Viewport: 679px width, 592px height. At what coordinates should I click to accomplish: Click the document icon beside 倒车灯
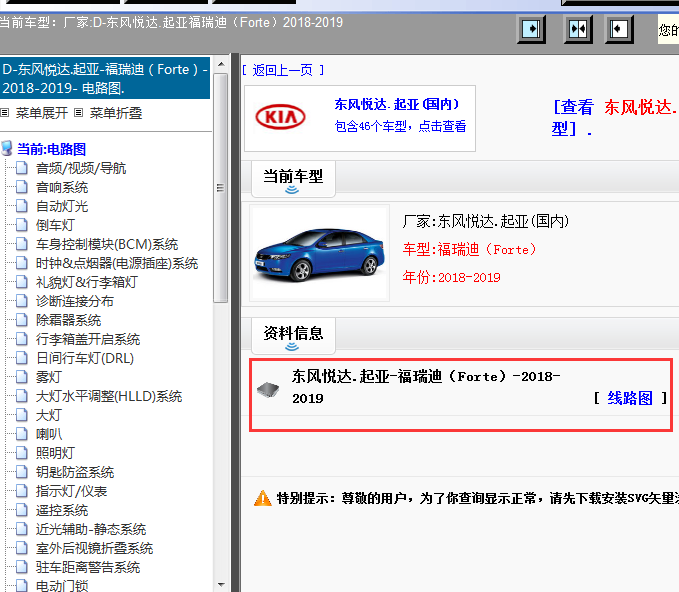click(x=22, y=225)
